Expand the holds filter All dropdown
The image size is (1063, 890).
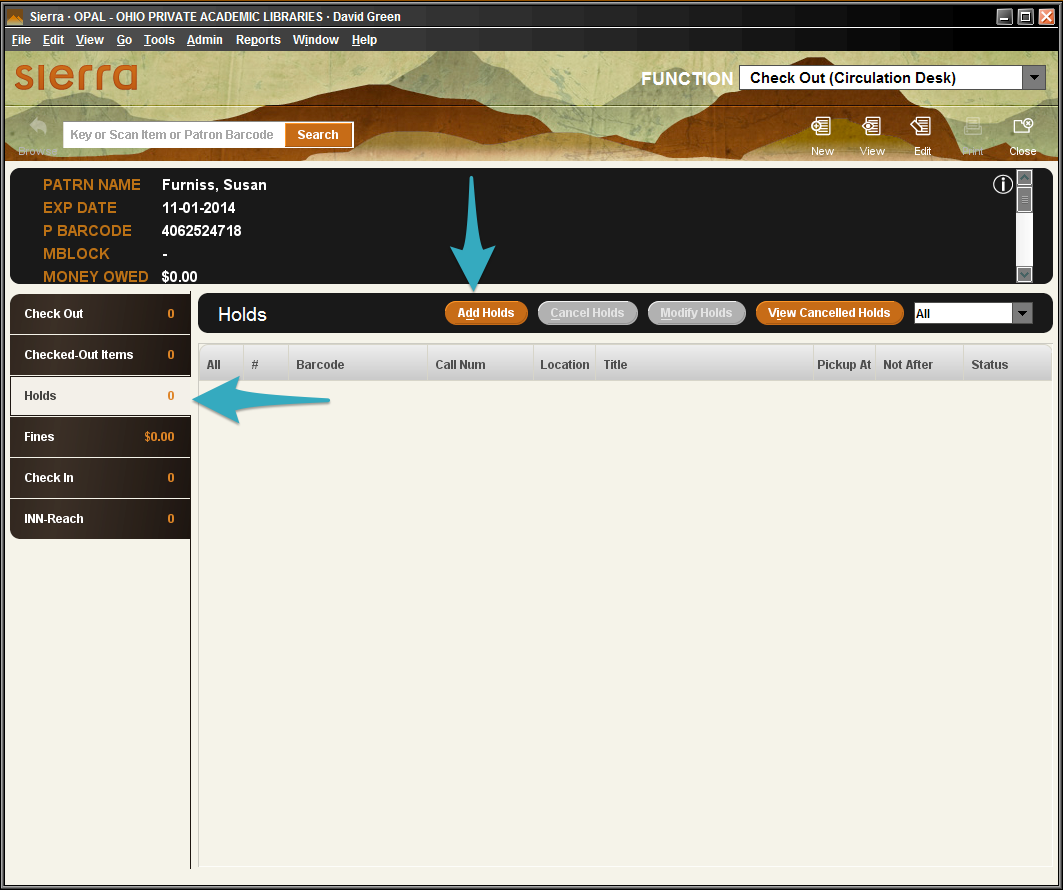pyautogui.click(x=1022, y=313)
